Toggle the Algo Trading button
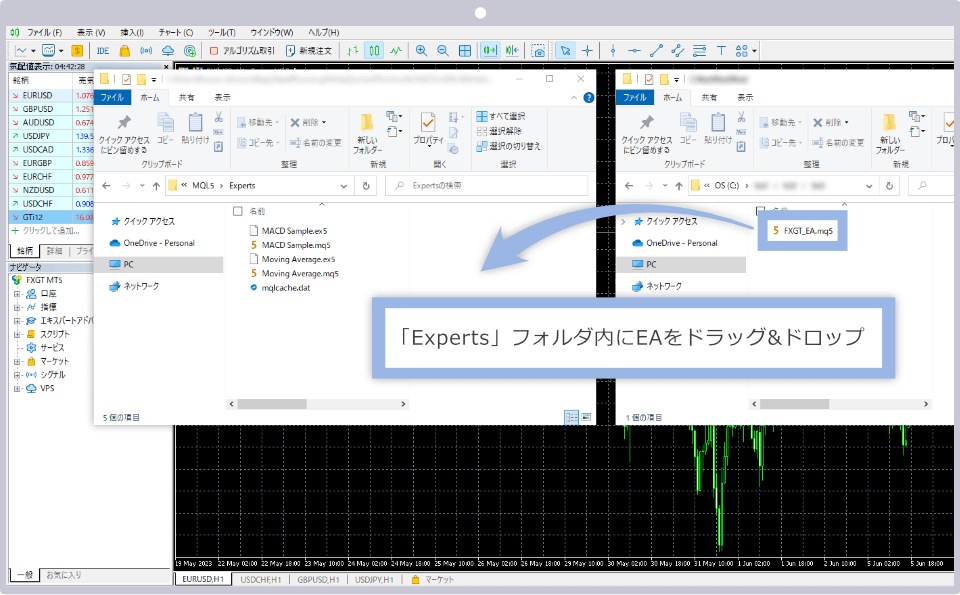 [242, 51]
